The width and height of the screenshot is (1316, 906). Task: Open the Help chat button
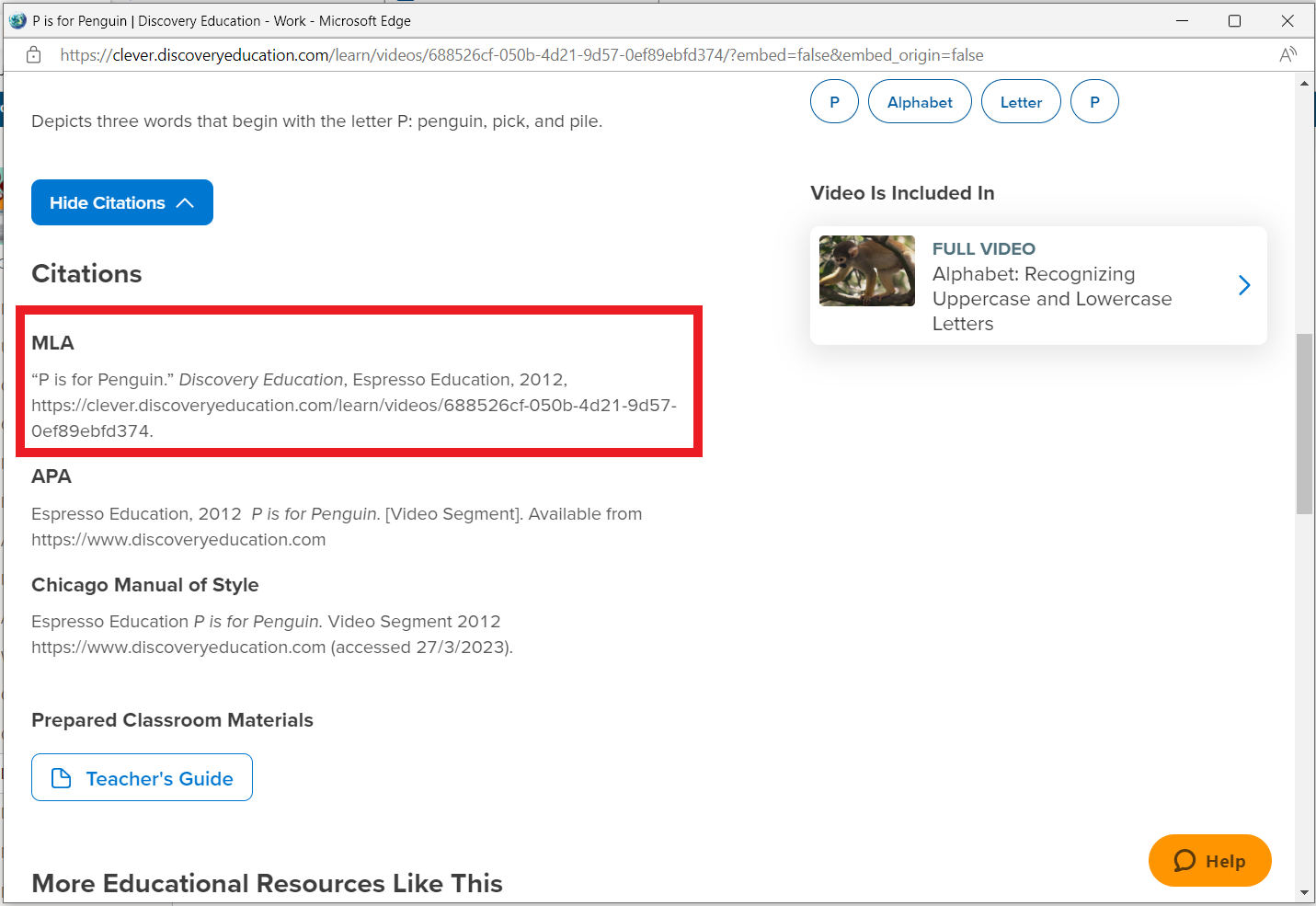[1209, 861]
